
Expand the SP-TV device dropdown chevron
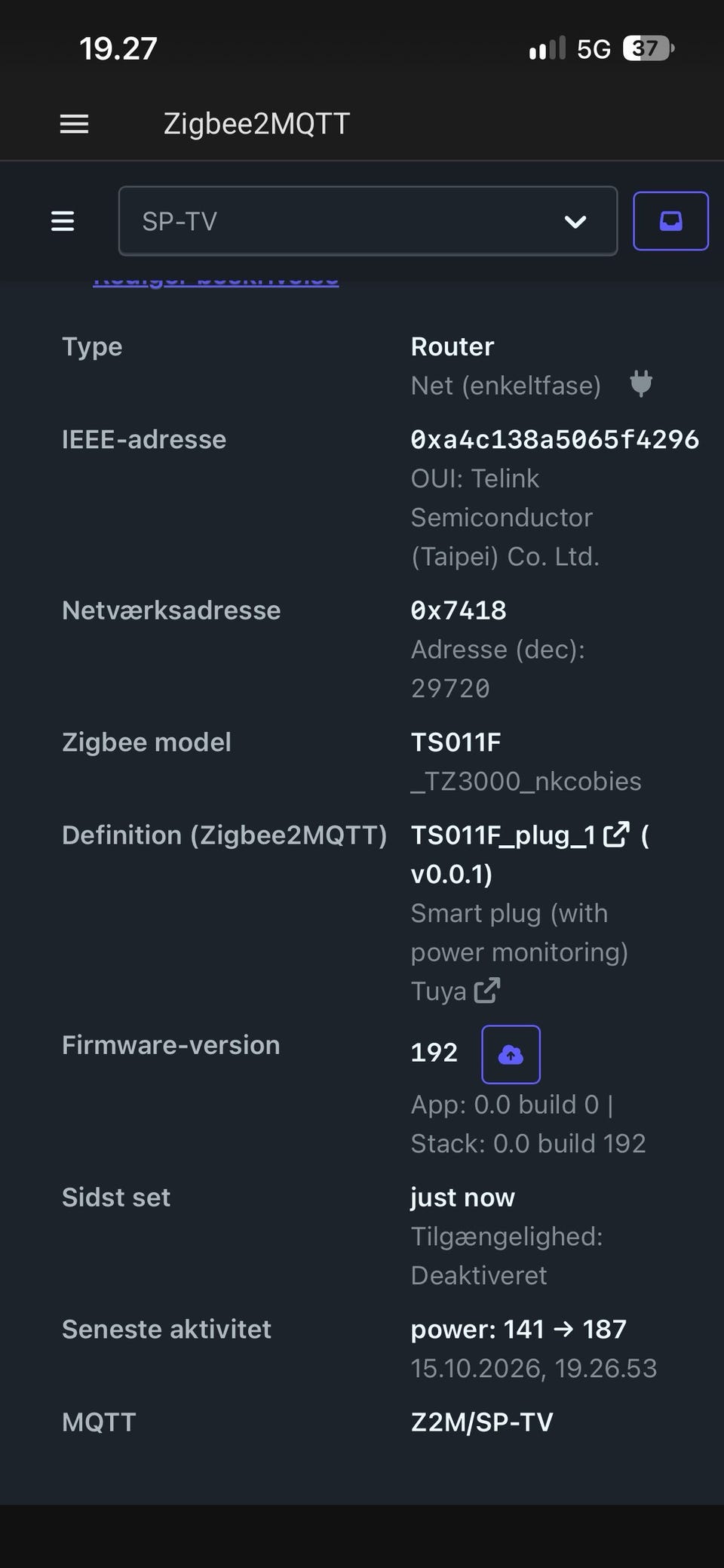(575, 221)
